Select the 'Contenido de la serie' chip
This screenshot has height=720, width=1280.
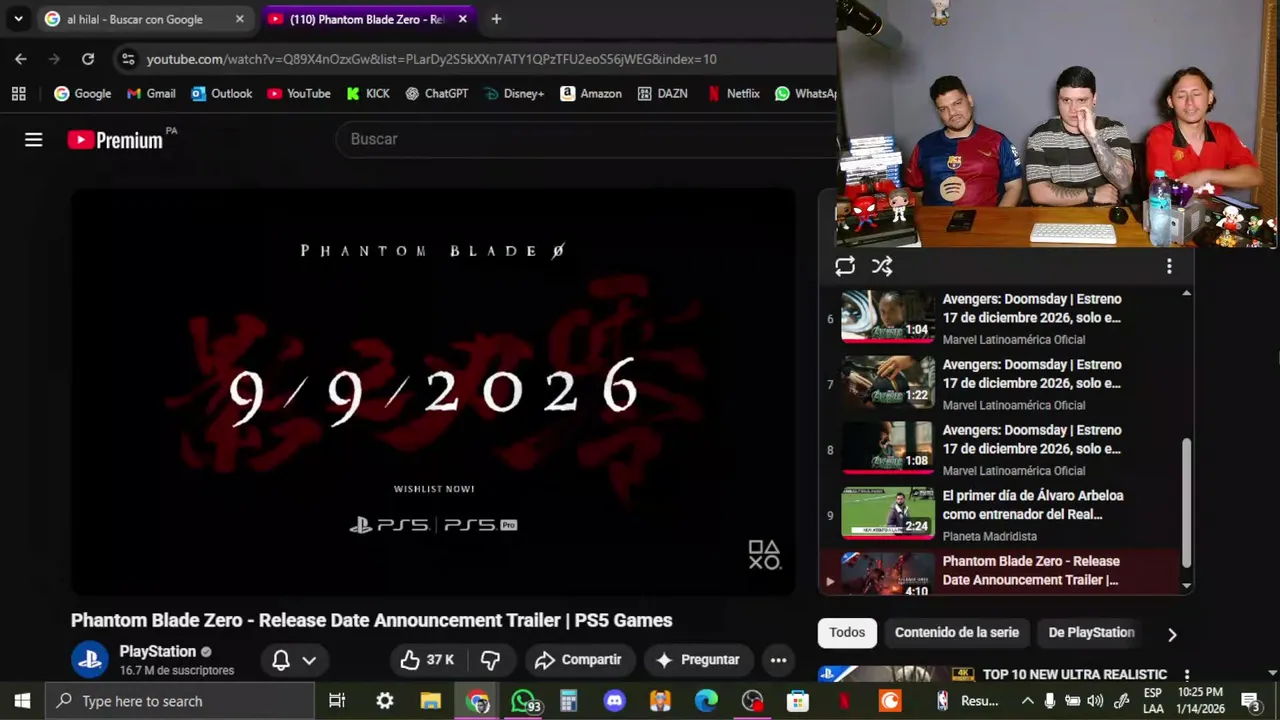[x=957, y=633]
